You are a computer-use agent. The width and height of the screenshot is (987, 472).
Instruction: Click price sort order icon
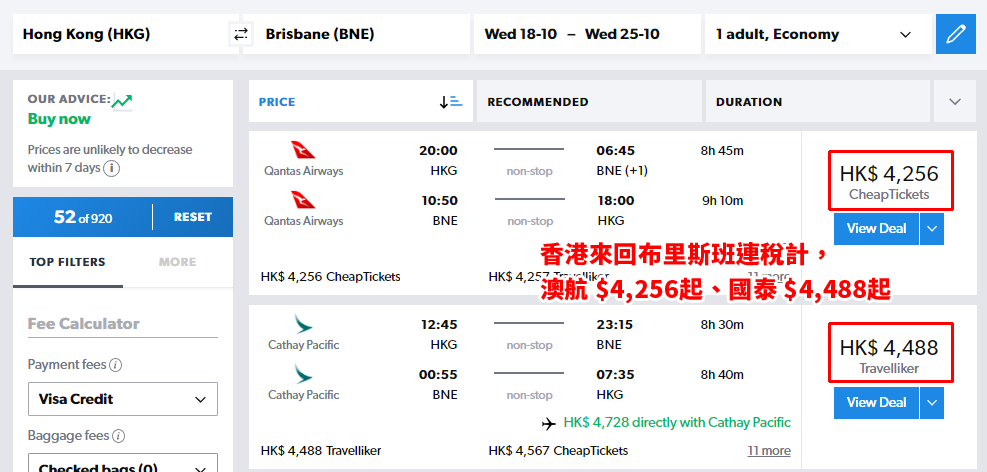tap(451, 101)
